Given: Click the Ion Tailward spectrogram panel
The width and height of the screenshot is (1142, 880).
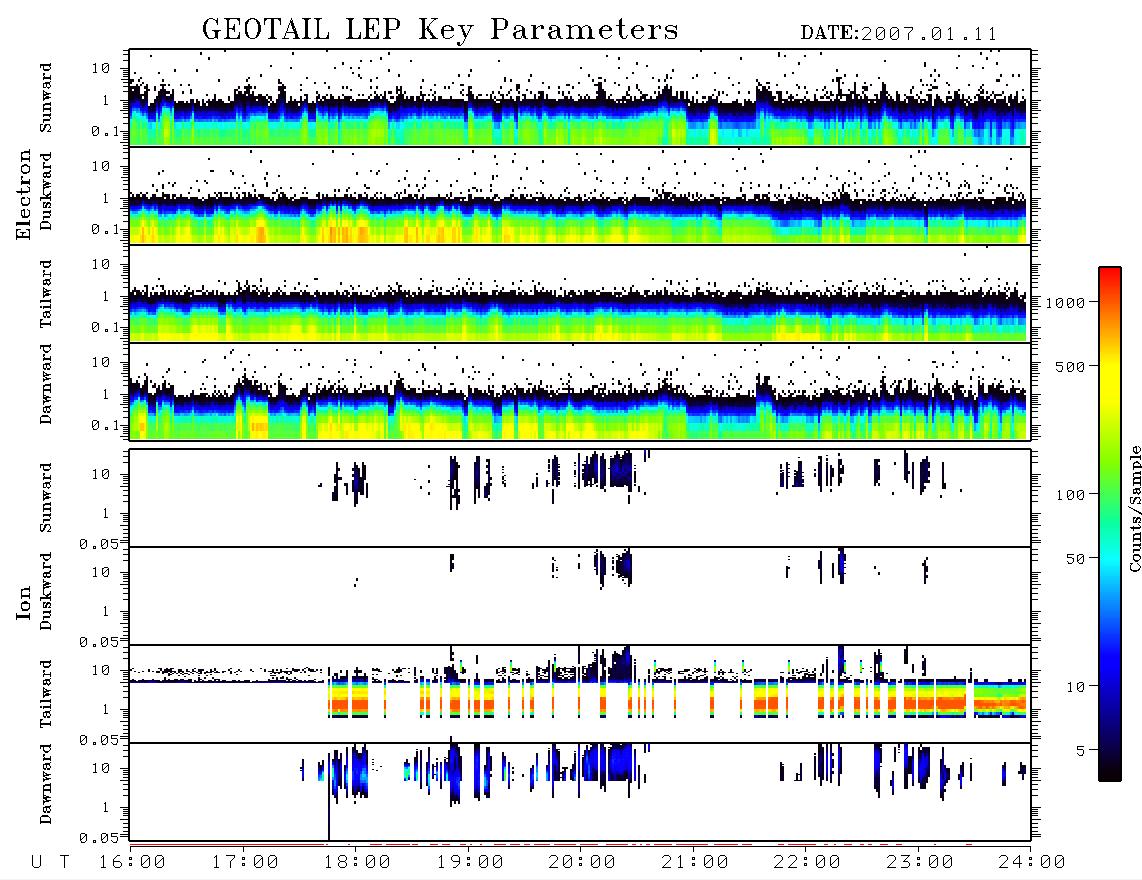Looking at the screenshot, I should point(580,694).
